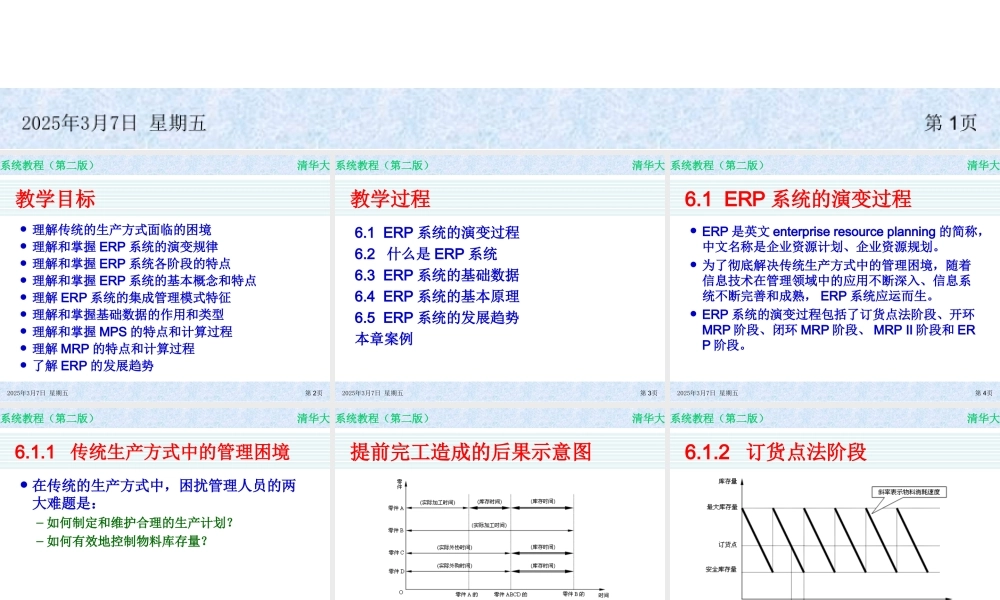Select sub-bullet 如何有效地控制物料库存量？

point(127,541)
